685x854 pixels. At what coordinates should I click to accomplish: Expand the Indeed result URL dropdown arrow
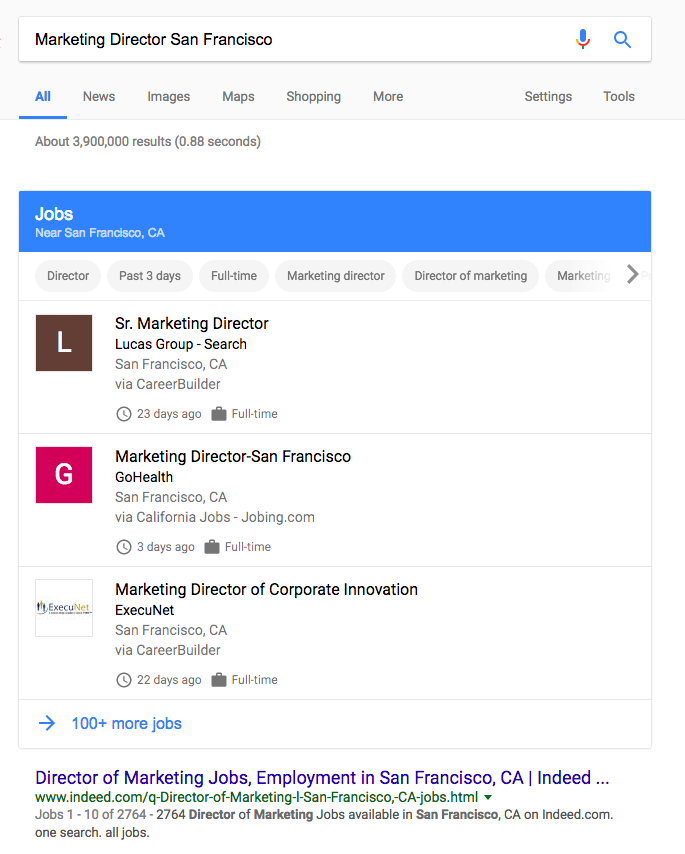click(488, 798)
